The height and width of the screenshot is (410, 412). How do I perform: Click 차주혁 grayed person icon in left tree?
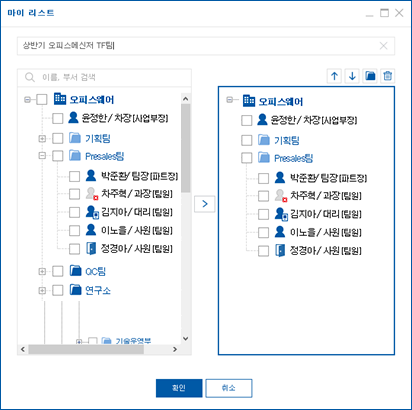coord(91,194)
